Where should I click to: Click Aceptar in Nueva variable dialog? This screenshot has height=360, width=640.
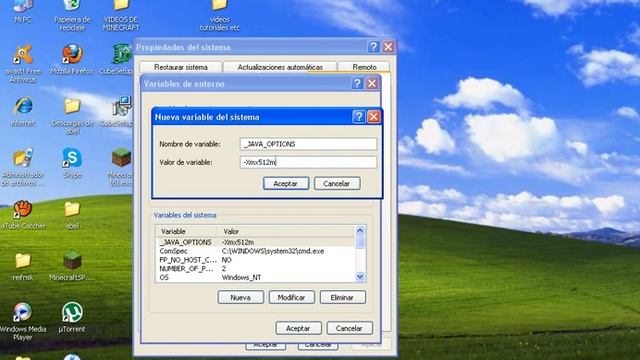[286, 183]
